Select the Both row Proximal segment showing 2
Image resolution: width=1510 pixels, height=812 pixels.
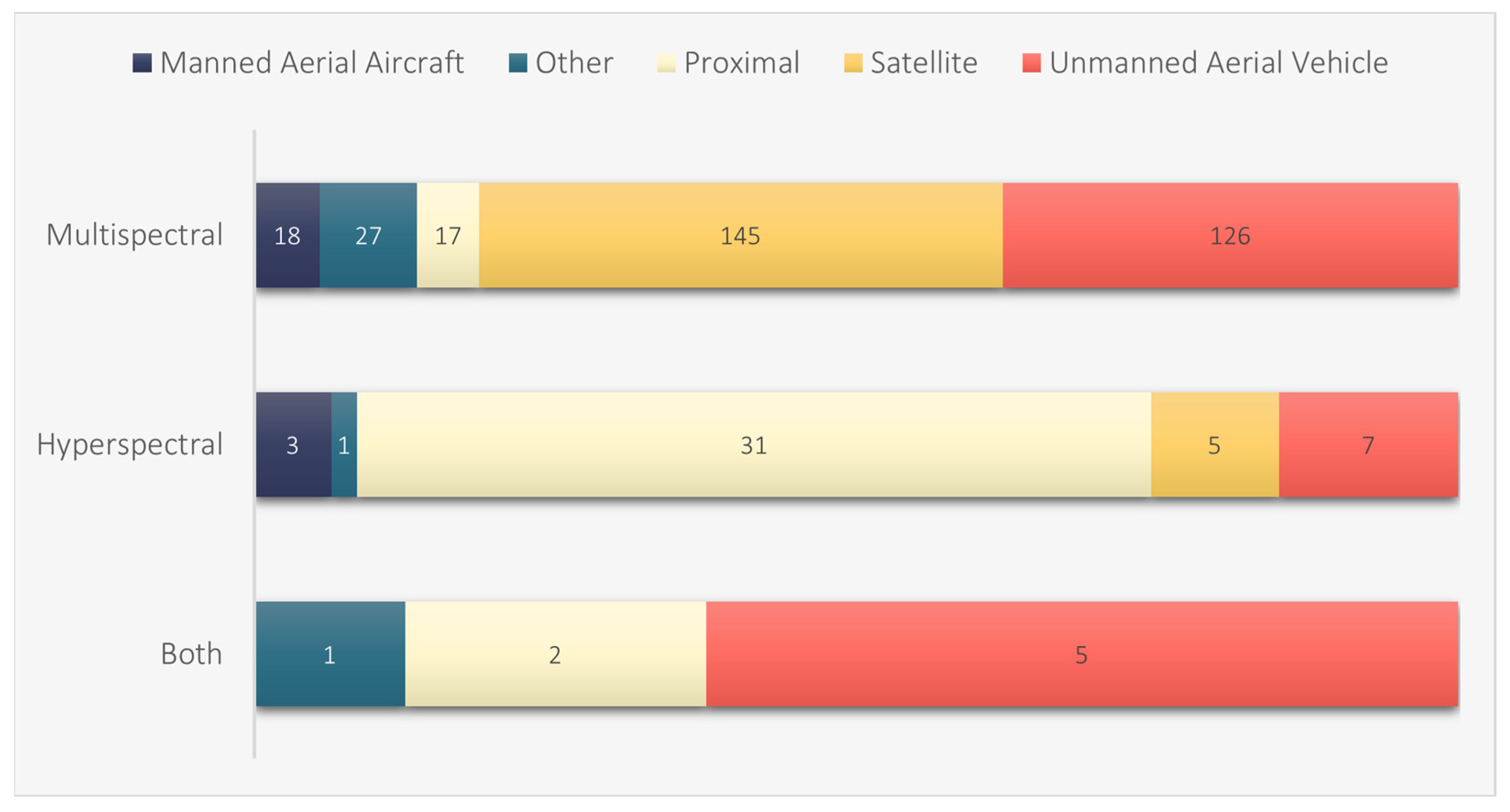pyautogui.click(x=555, y=654)
